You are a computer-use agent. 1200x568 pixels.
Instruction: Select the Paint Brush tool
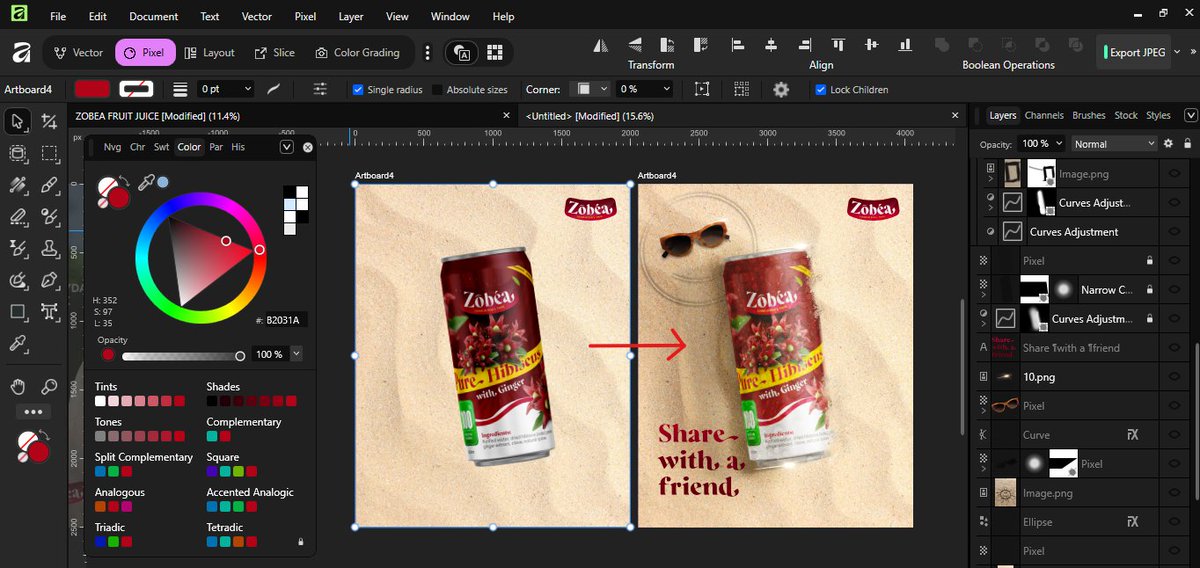pos(49,185)
